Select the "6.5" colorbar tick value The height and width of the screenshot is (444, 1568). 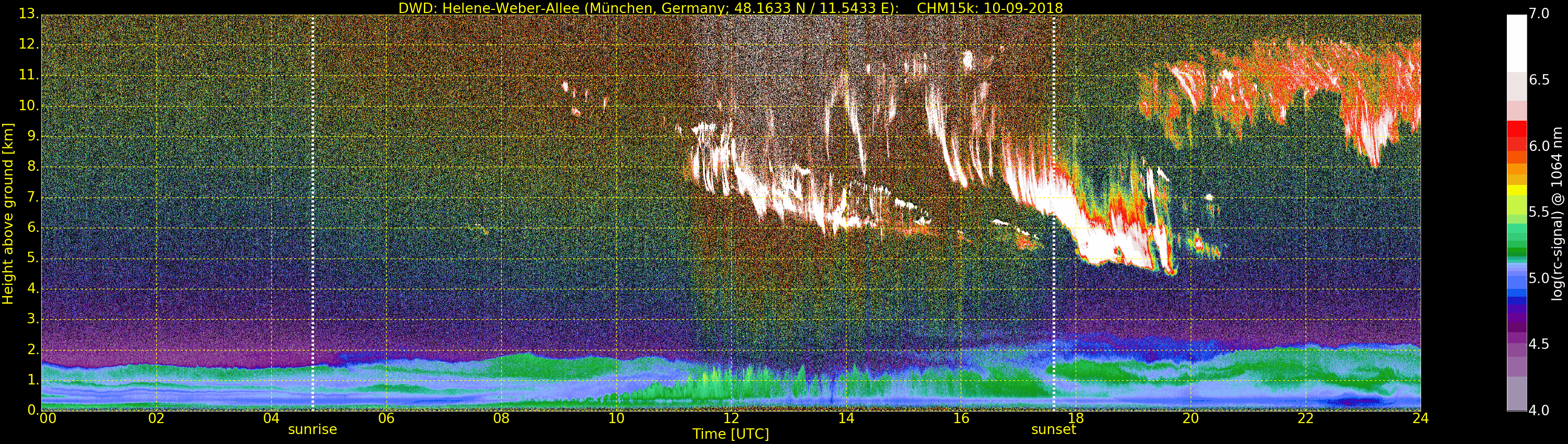click(1539, 80)
